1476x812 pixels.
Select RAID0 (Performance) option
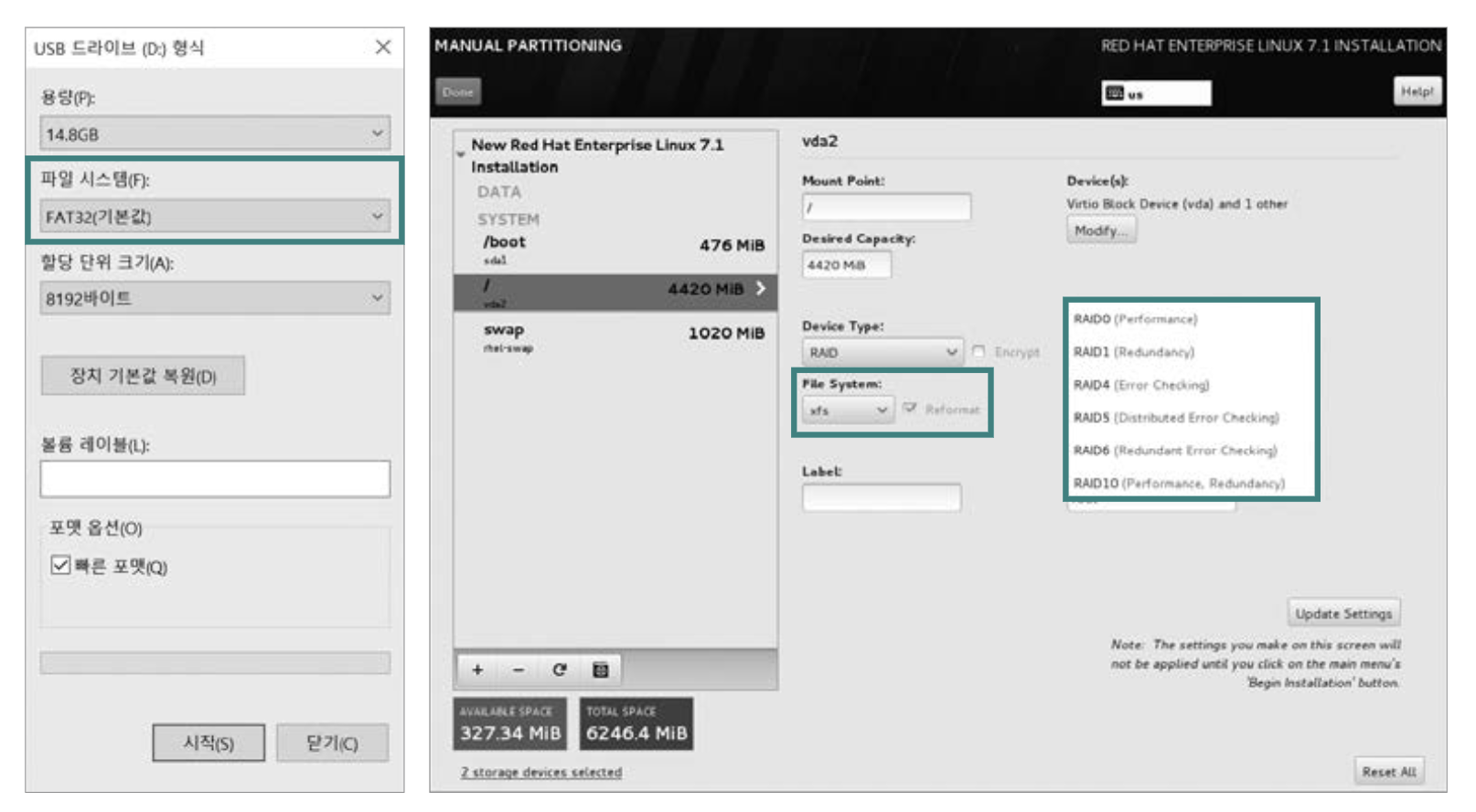1135,319
